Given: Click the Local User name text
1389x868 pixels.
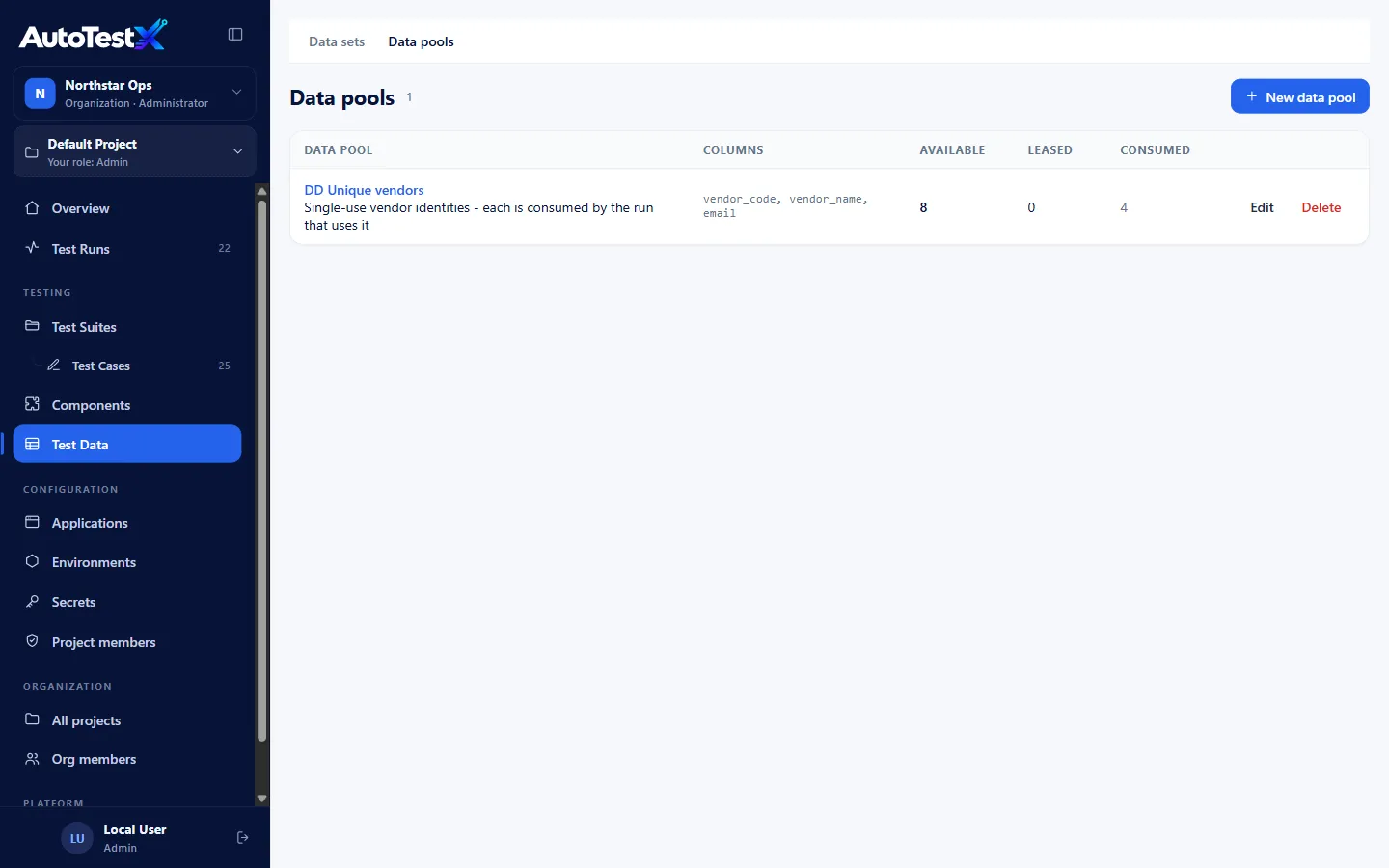Looking at the screenshot, I should click(135, 829).
